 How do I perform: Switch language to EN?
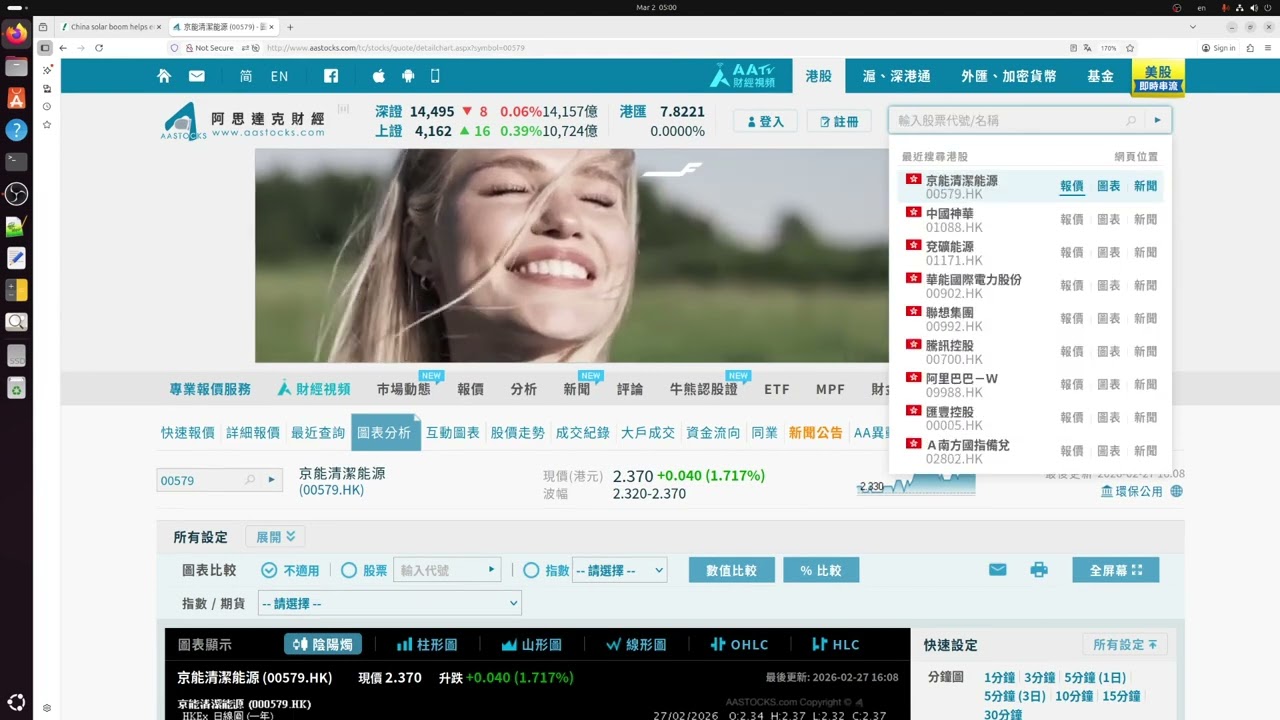coord(279,76)
